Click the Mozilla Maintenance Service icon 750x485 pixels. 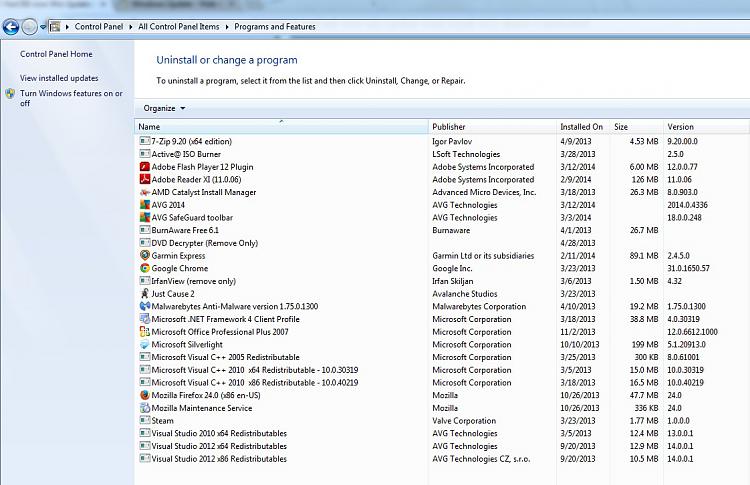pos(144,408)
